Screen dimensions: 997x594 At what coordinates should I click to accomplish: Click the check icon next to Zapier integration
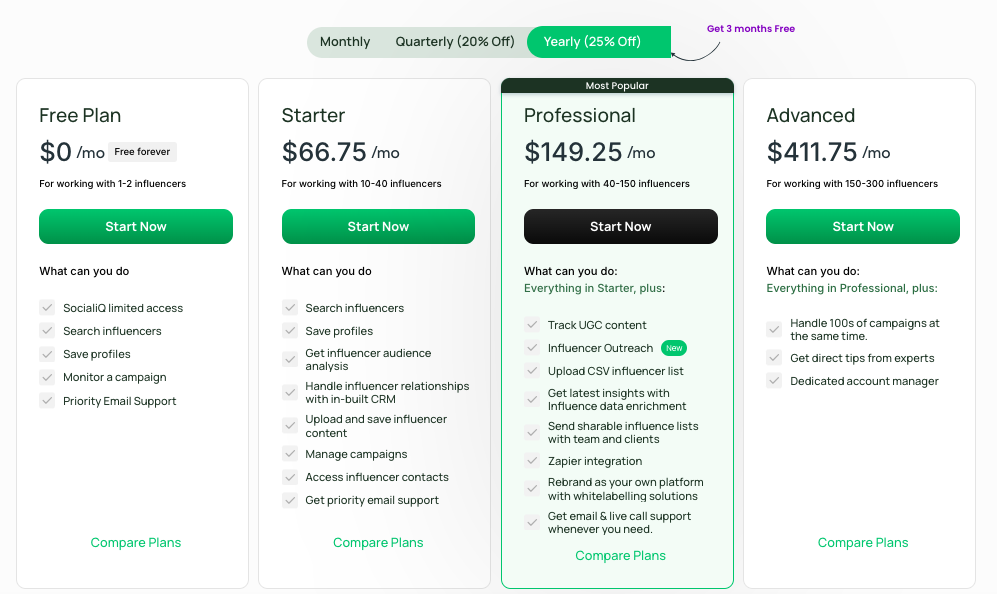[532, 461]
